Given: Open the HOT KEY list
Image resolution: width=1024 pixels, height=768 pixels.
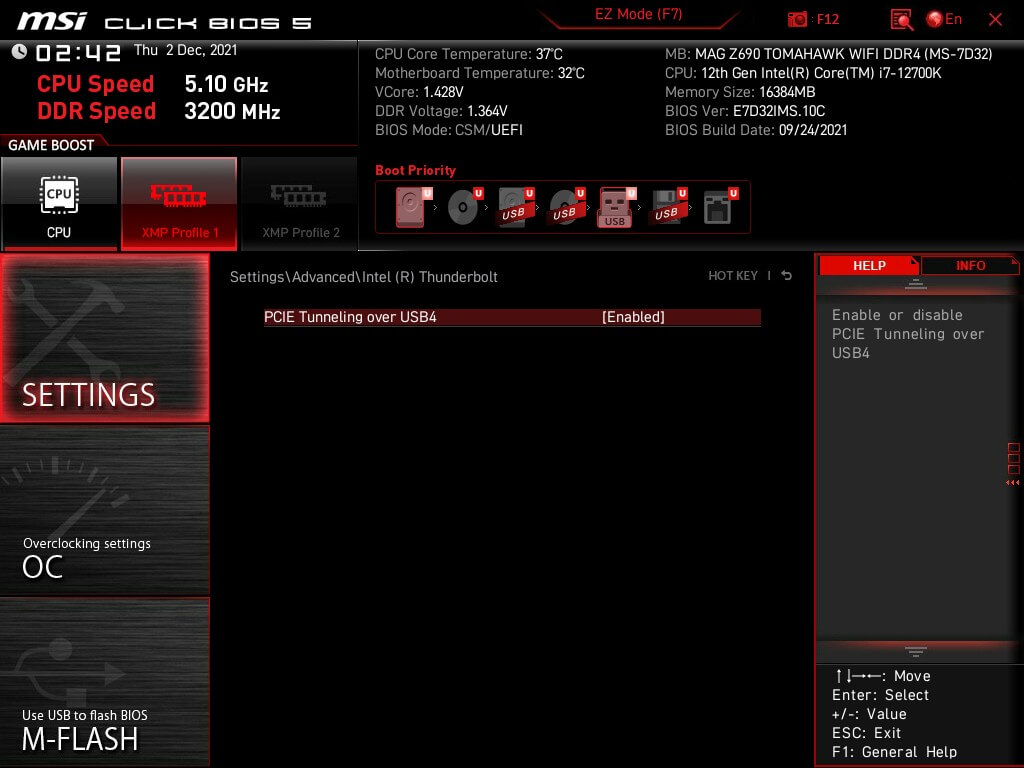Looking at the screenshot, I should [x=733, y=276].
